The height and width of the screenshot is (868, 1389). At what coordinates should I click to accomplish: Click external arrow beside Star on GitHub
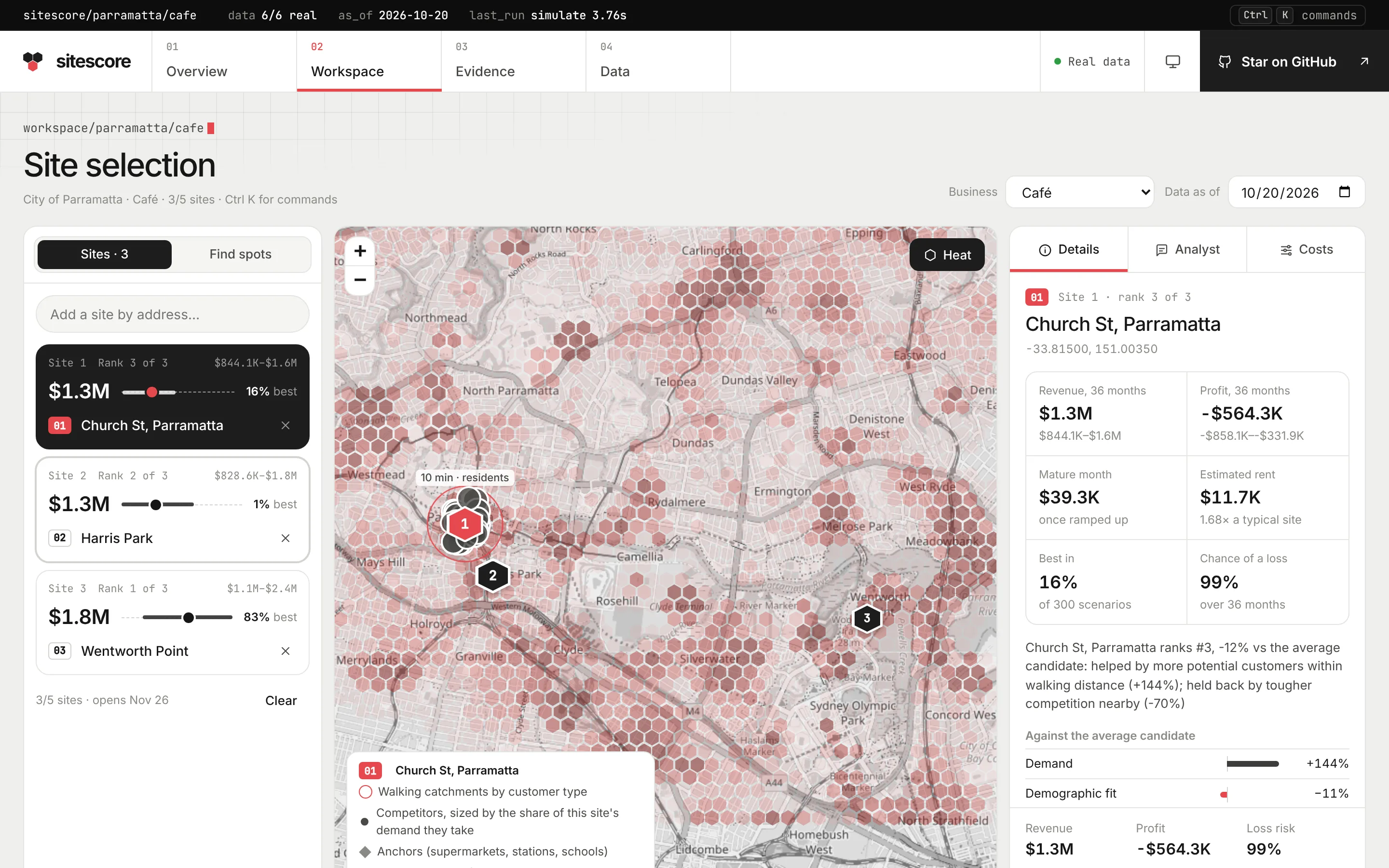tap(1364, 61)
